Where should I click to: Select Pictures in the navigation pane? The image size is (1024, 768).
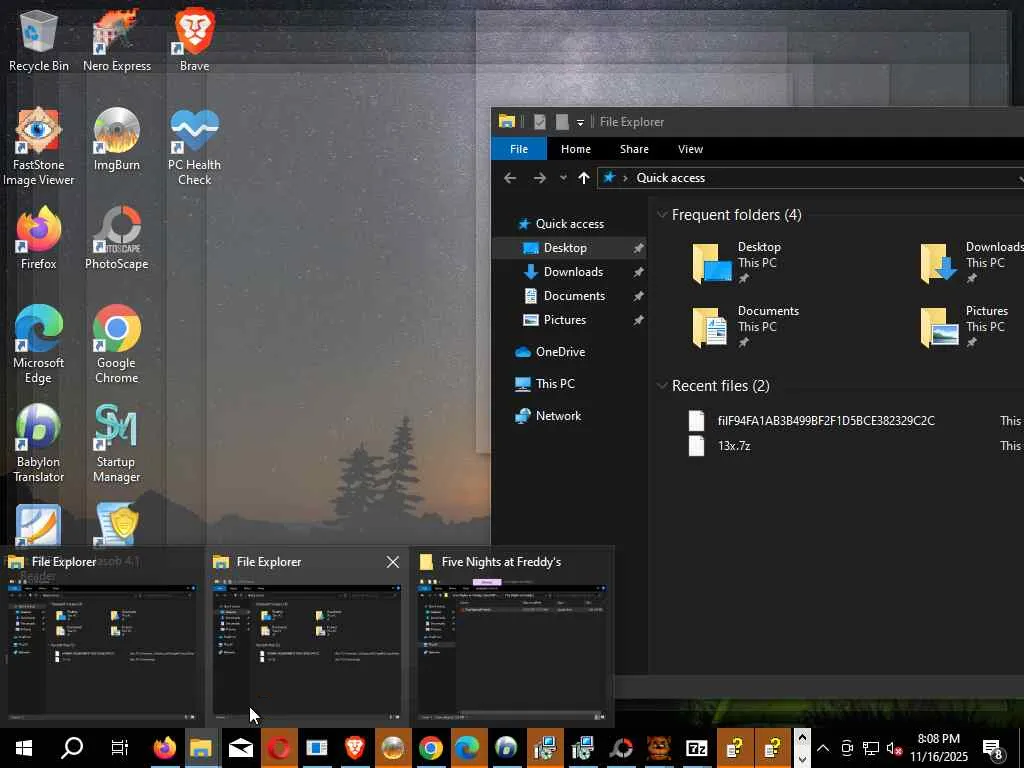[569, 320]
